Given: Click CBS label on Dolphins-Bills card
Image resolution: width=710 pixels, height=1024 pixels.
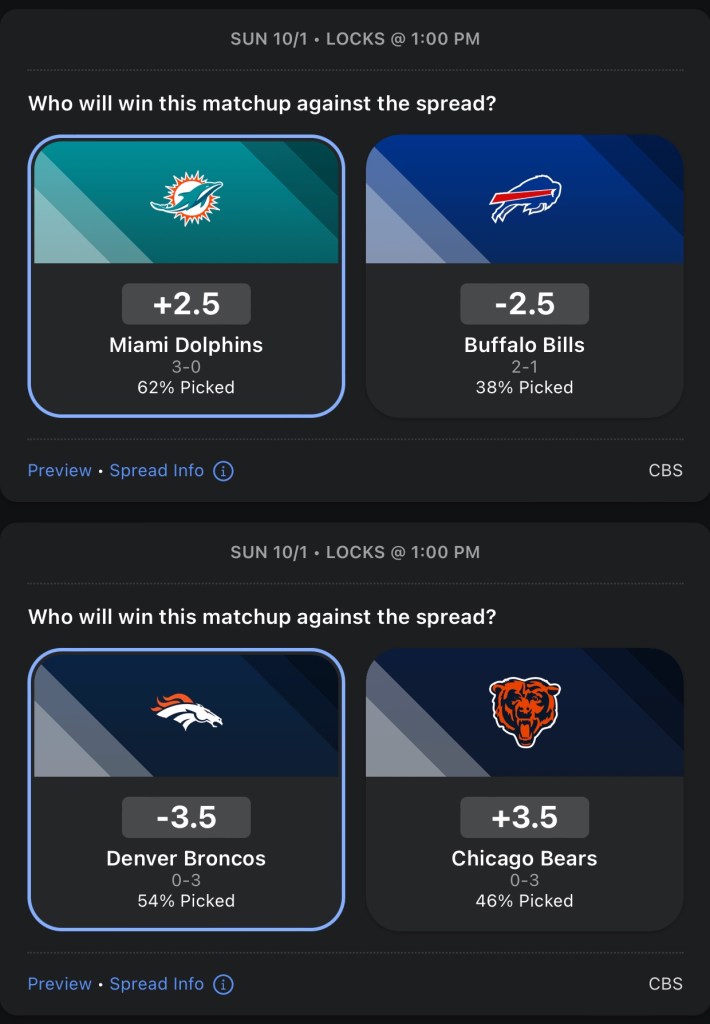Looking at the screenshot, I should pos(665,471).
